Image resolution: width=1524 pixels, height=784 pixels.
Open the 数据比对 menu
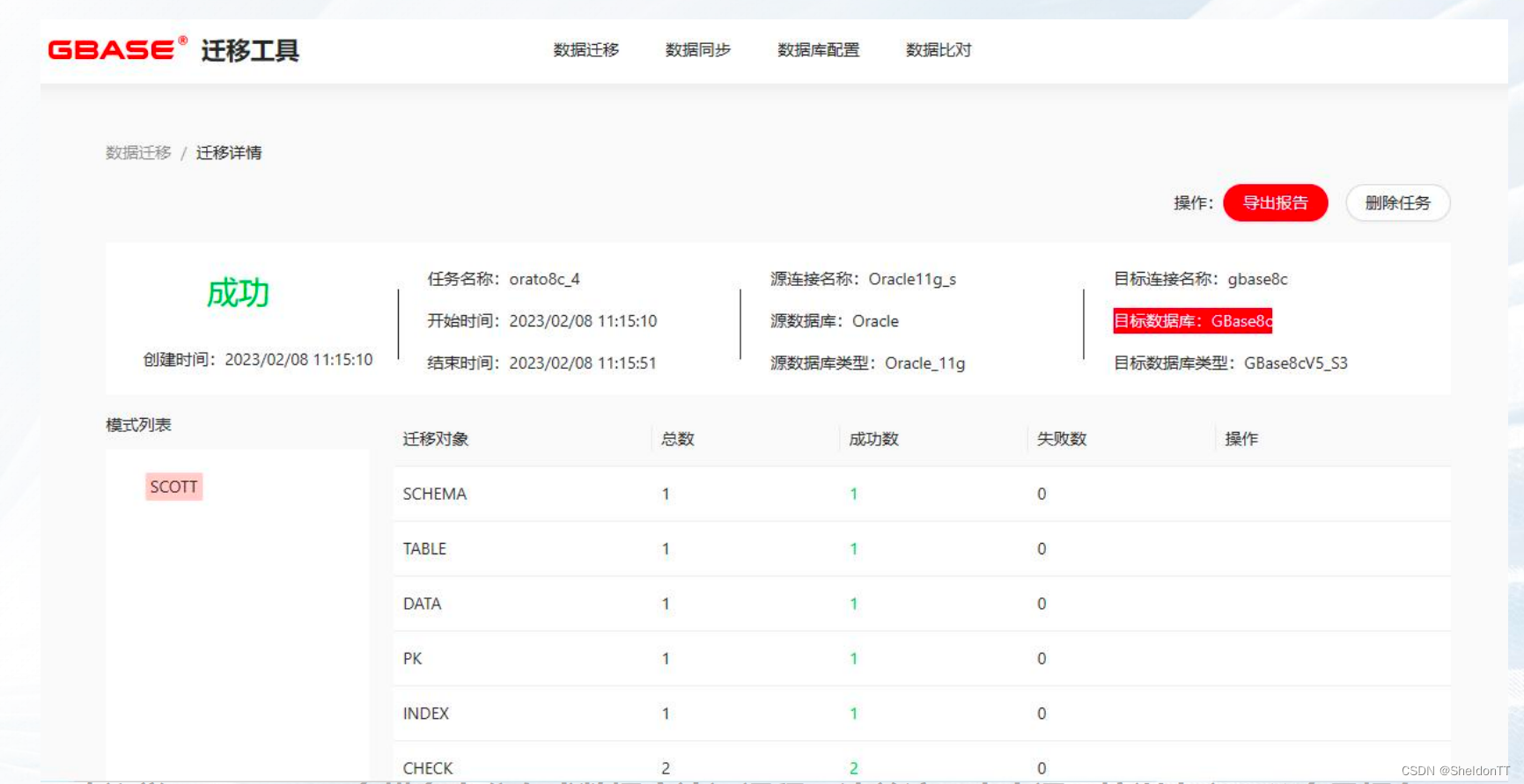(939, 50)
